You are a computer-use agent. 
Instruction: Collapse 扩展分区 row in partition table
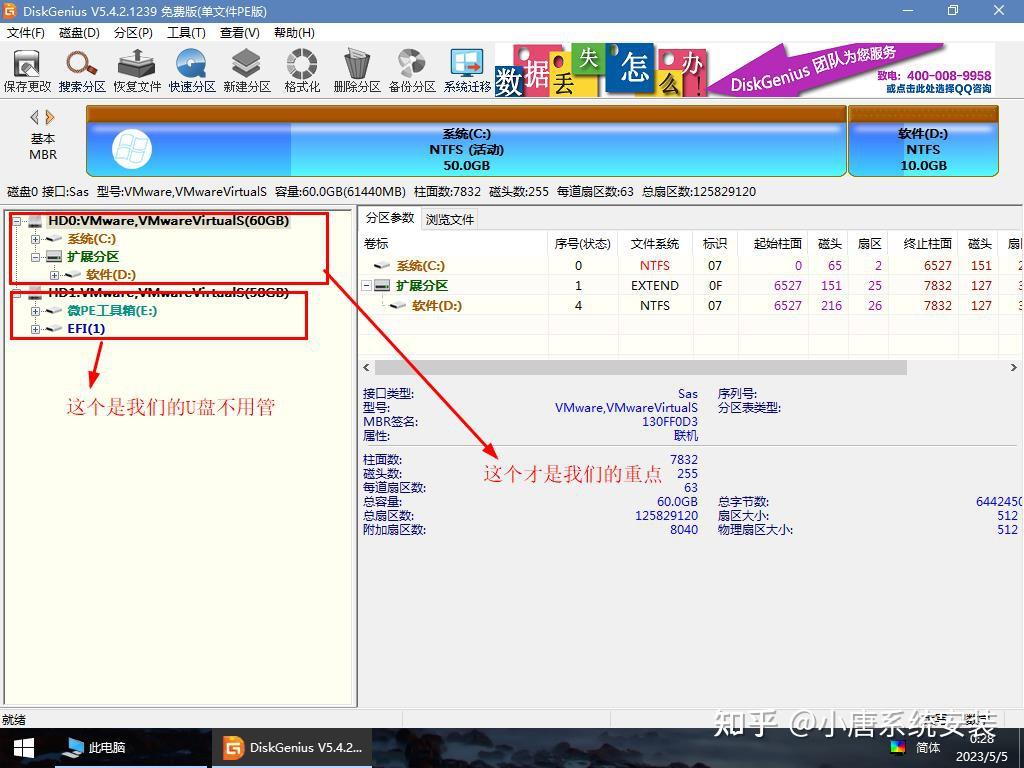366,285
